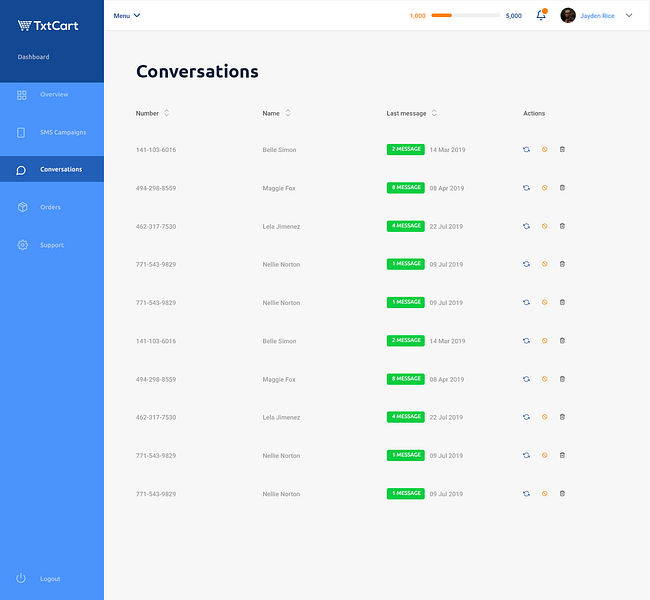The width and height of the screenshot is (650, 600).
Task: Delete the last Nellie Norton conversation
Action: (x=562, y=493)
